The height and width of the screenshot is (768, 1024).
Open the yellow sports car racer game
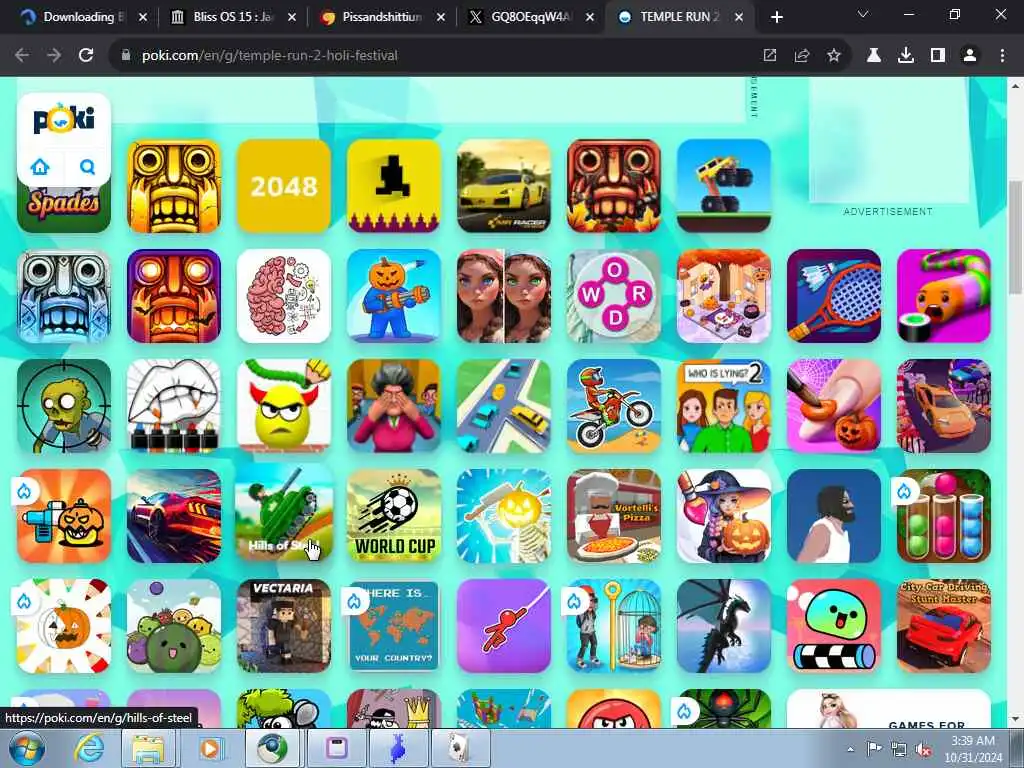(504, 186)
